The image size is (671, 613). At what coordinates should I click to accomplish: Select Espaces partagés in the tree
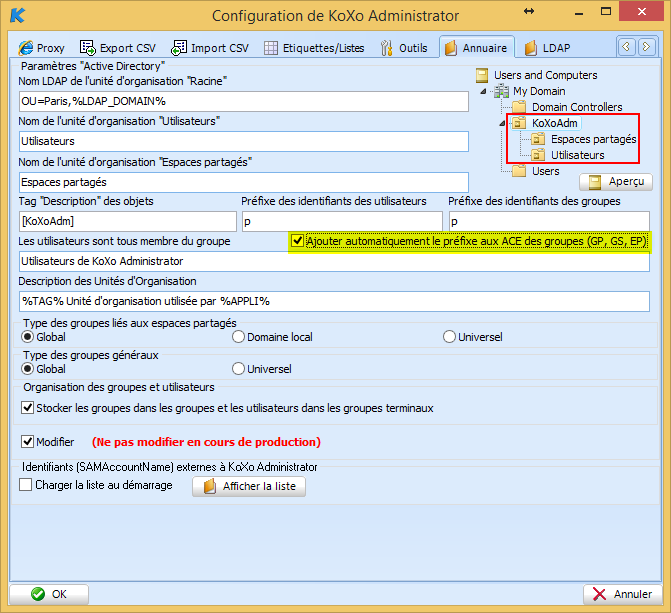593,139
